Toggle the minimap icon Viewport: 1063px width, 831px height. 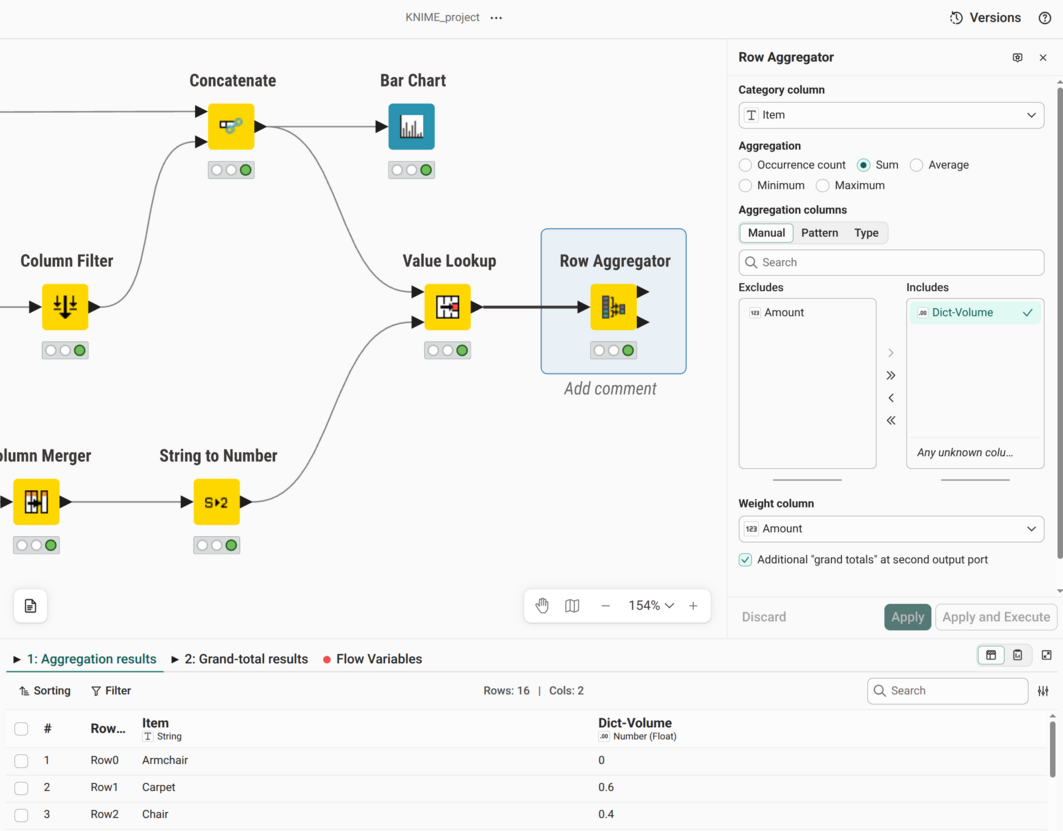pos(572,605)
